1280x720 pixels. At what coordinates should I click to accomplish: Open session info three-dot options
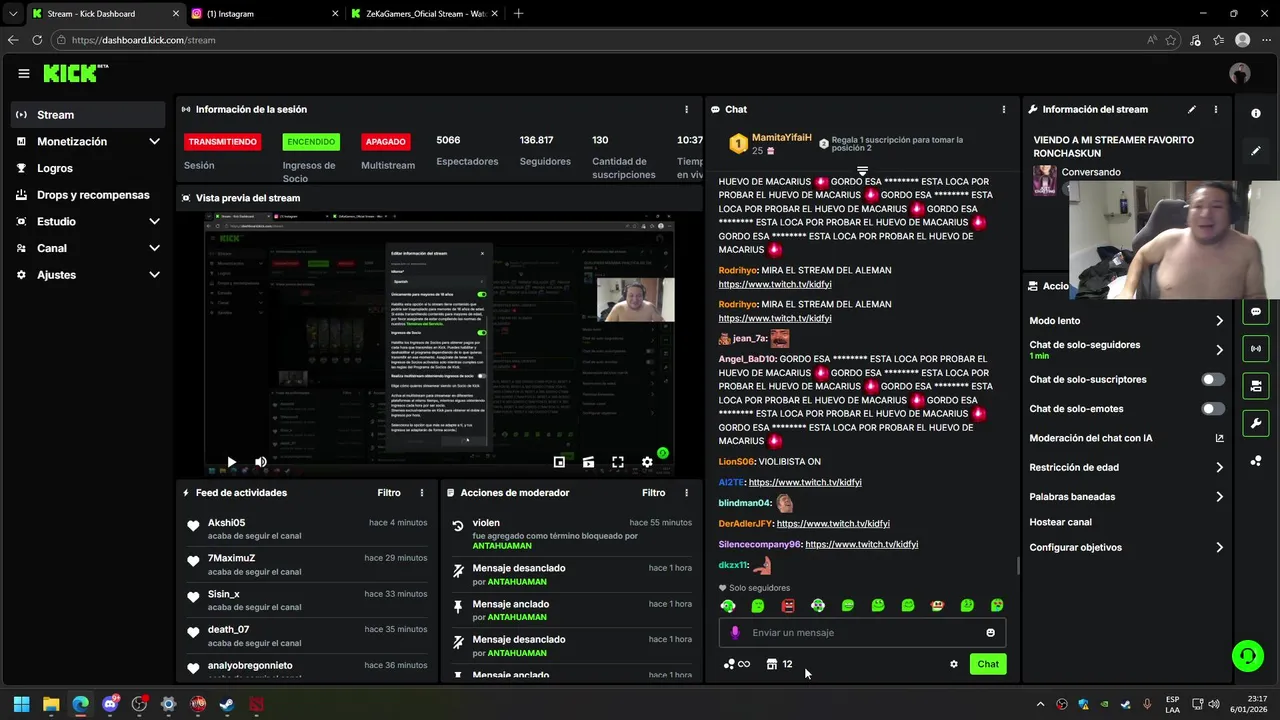coord(686,109)
